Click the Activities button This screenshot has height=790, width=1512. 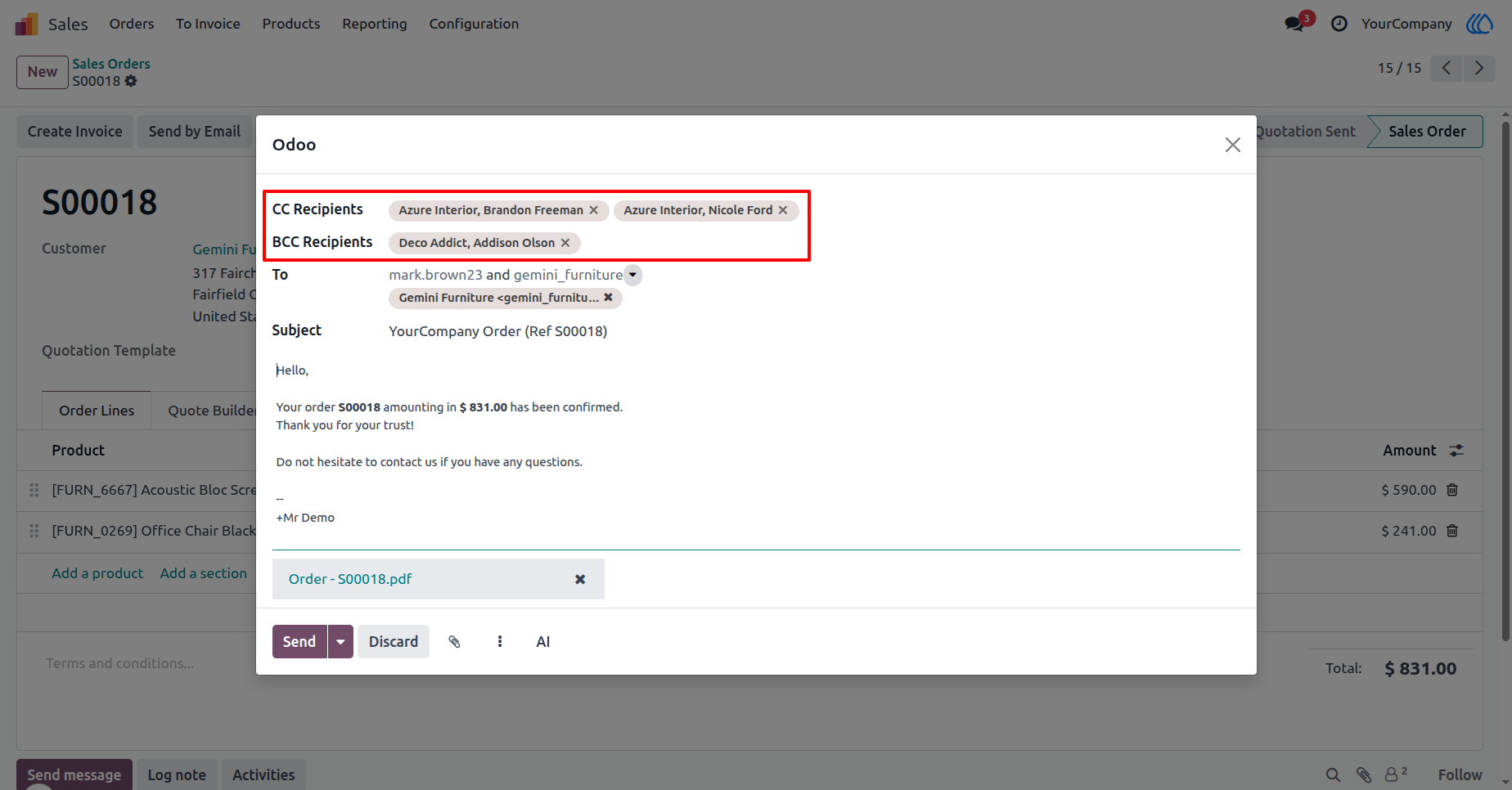point(263,774)
